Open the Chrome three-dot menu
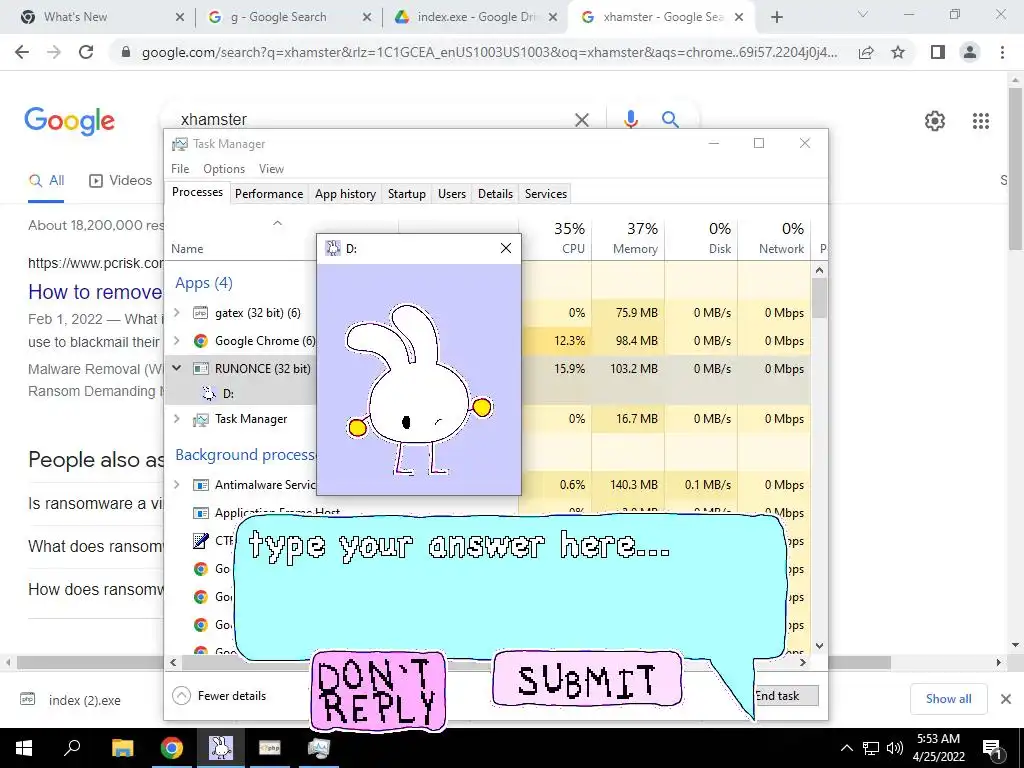This screenshot has height=768, width=1024. tap(1002, 52)
